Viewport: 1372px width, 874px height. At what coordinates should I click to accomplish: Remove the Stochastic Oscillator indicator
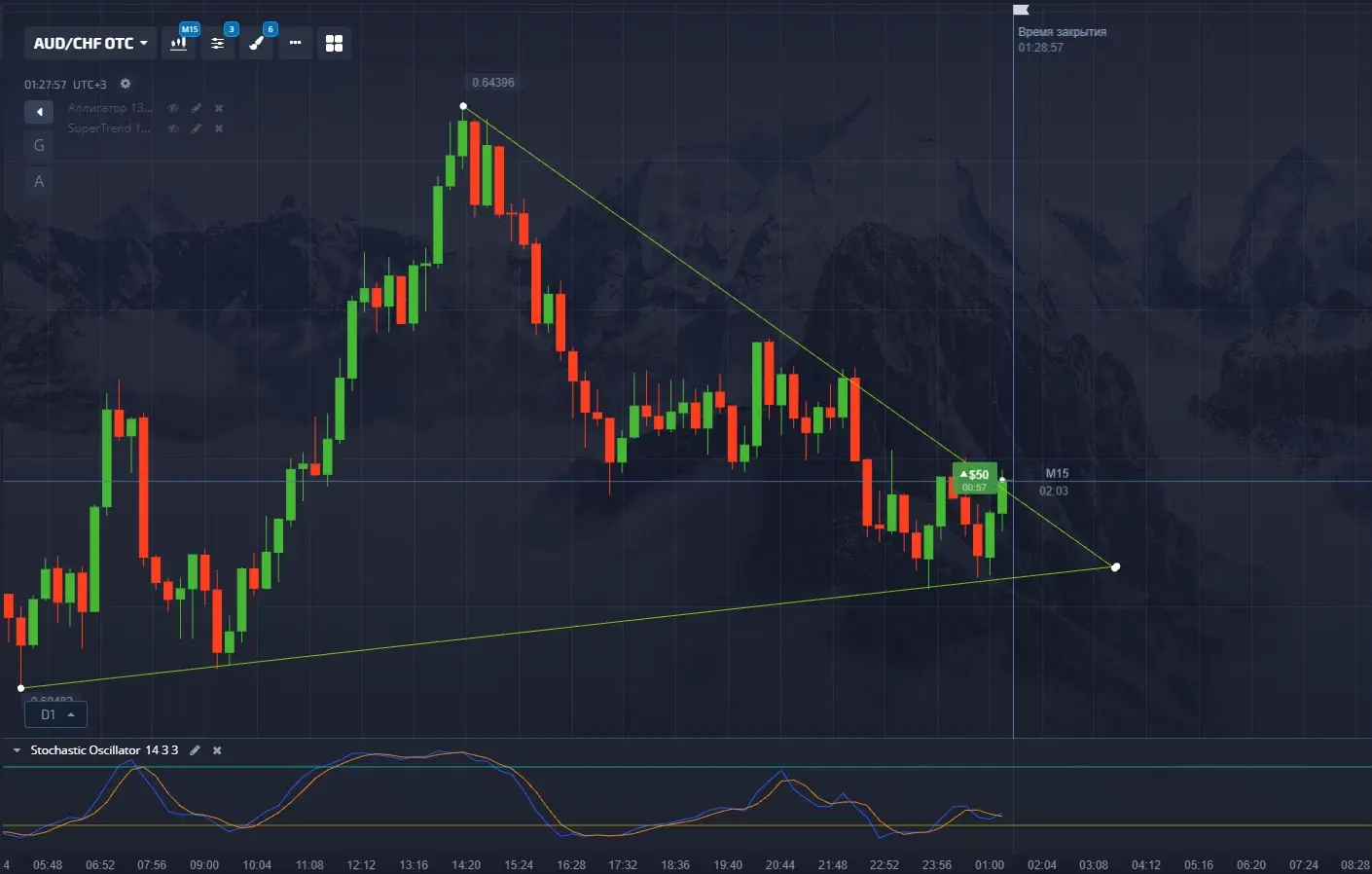pos(217,750)
